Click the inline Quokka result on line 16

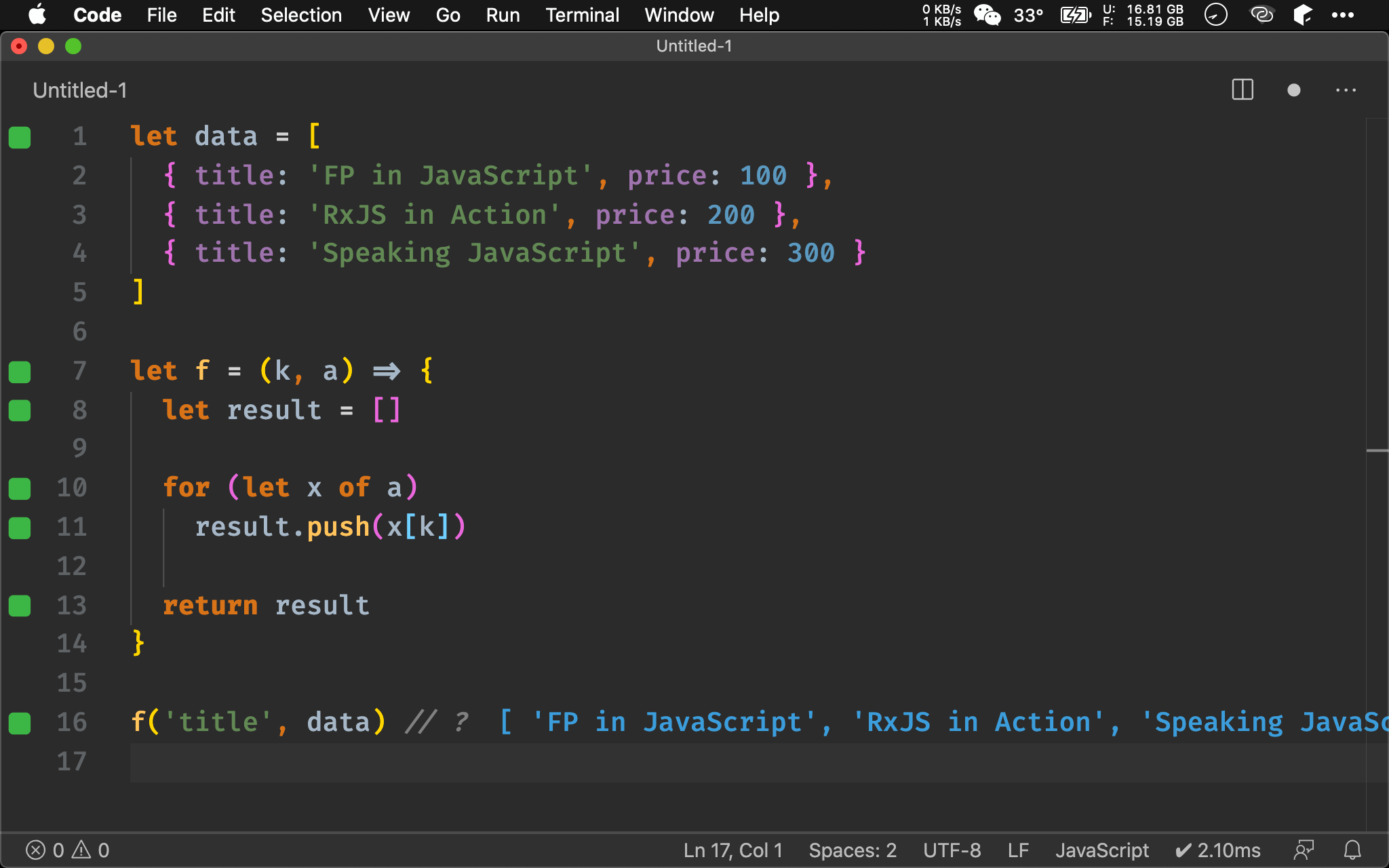pyautogui.click(x=943, y=723)
